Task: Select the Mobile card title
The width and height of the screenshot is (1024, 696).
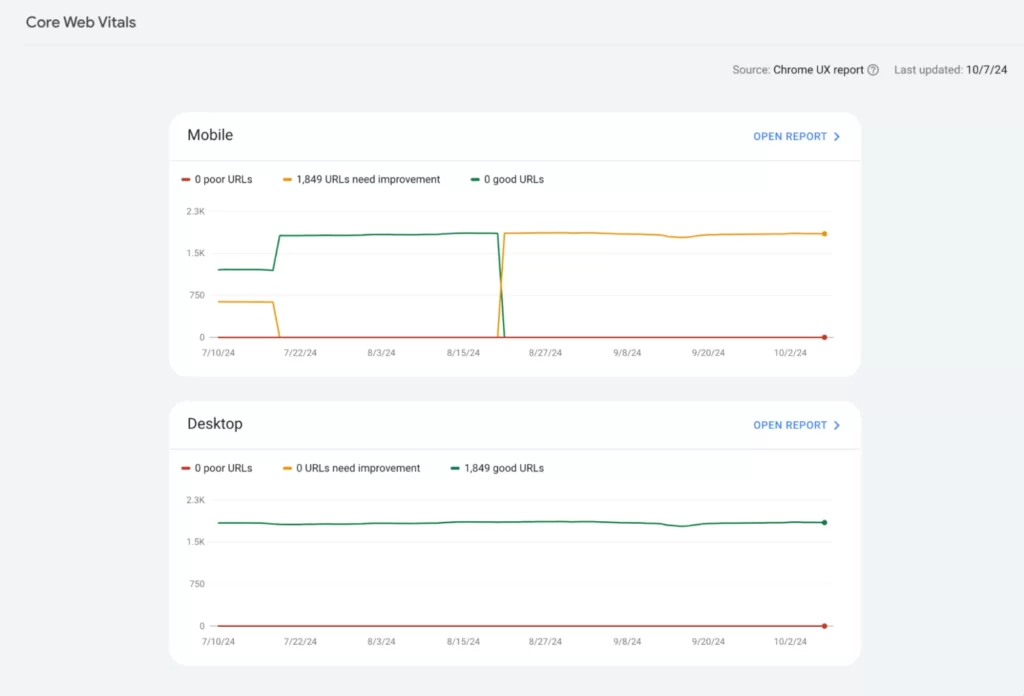Action: tap(210, 135)
